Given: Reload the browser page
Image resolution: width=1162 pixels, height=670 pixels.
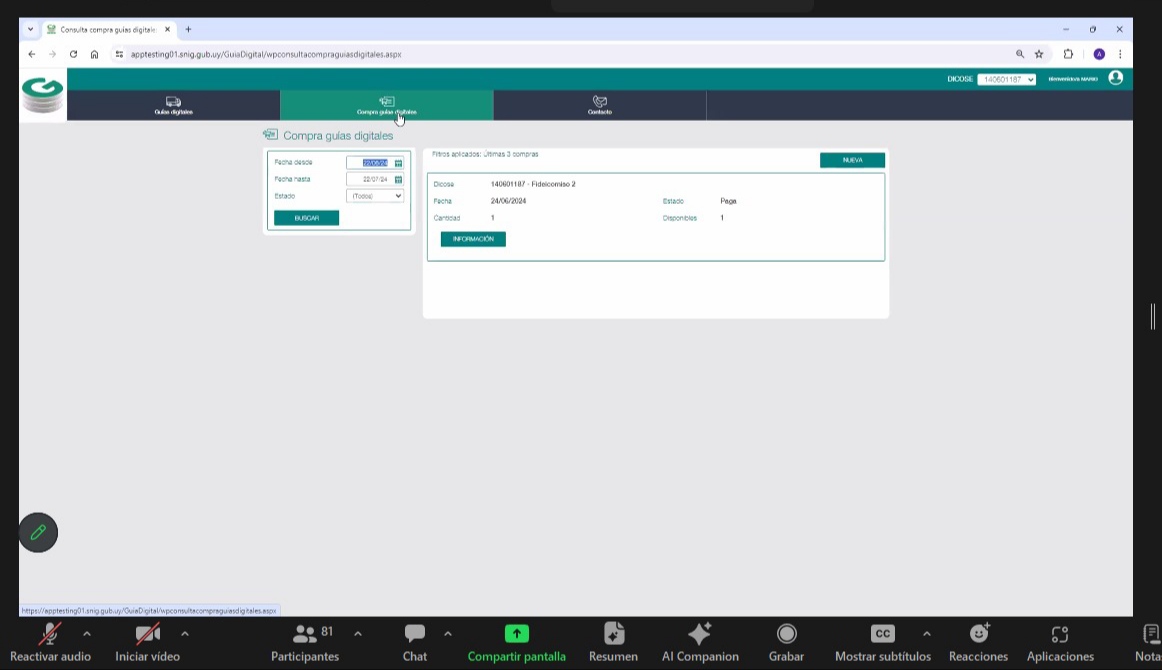Looking at the screenshot, I should click(73, 54).
